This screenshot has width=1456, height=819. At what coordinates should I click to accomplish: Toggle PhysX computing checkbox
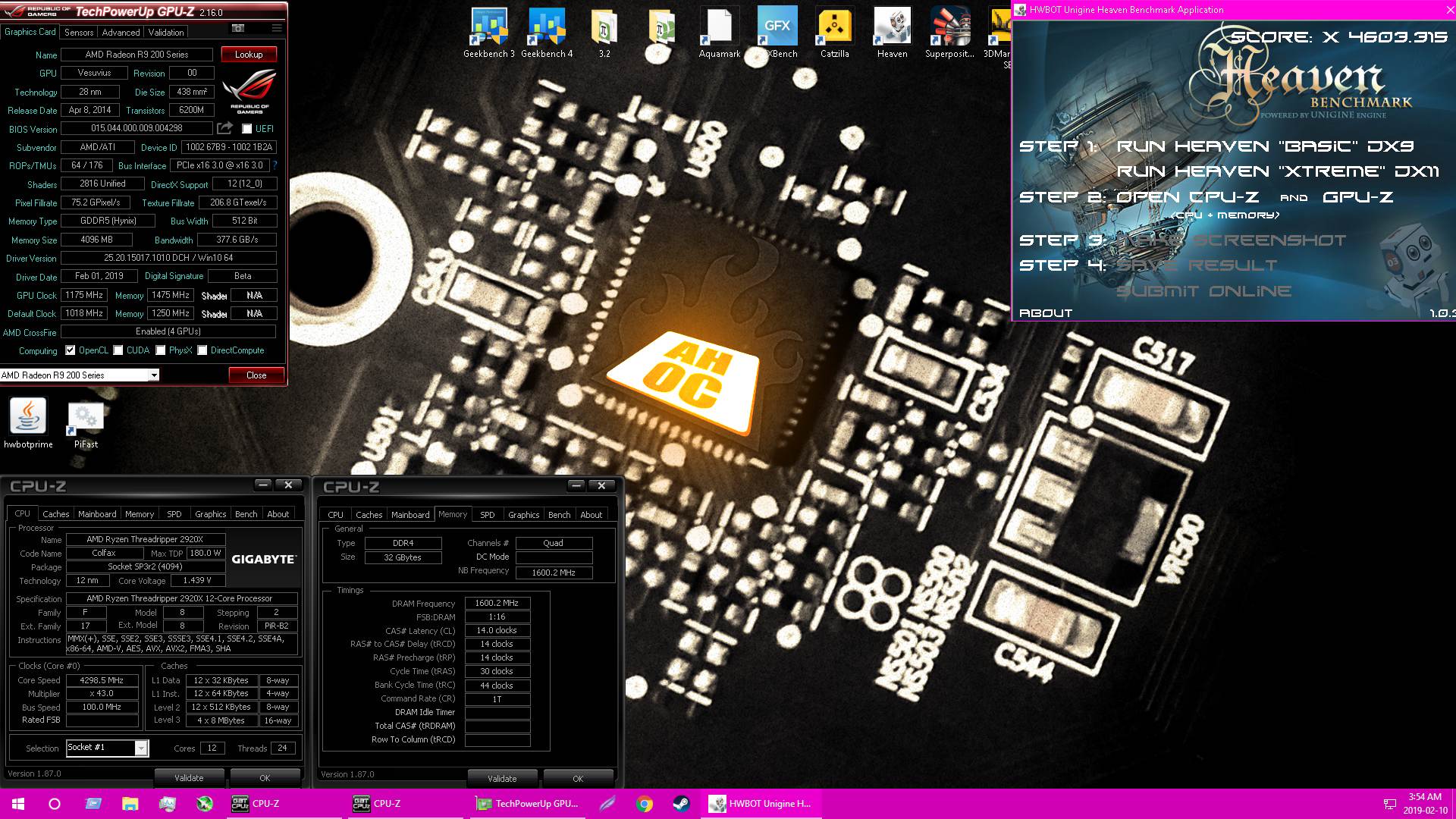[161, 350]
